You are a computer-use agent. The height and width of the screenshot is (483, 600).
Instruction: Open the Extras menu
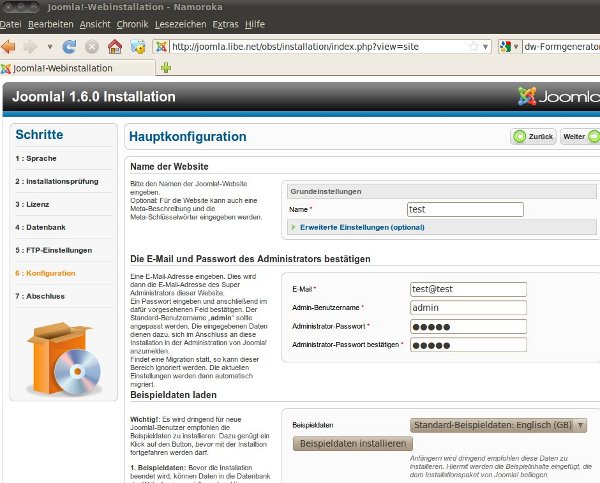click(x=225, y=24)
